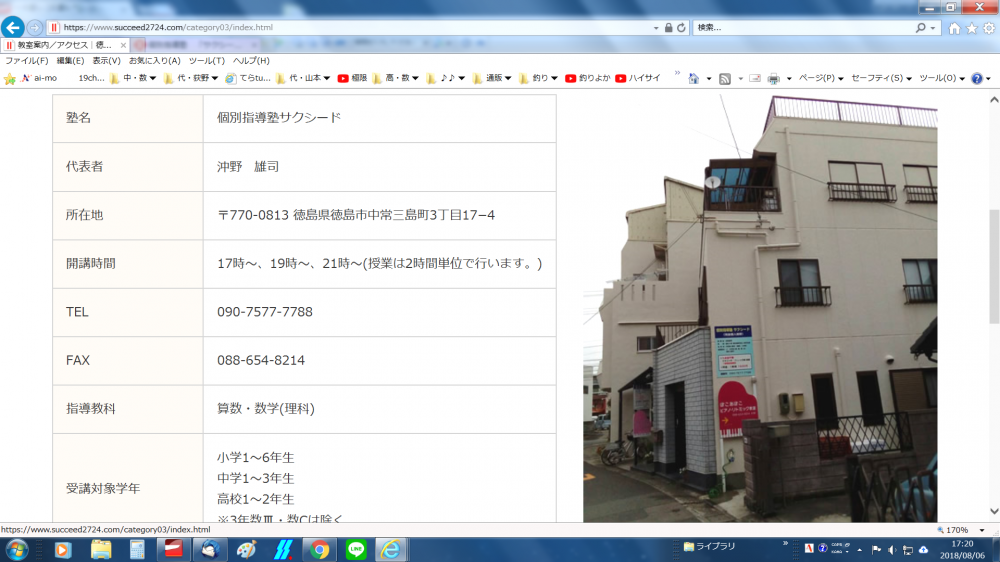Open the ページ(P) command bar menu

point(821,78)
